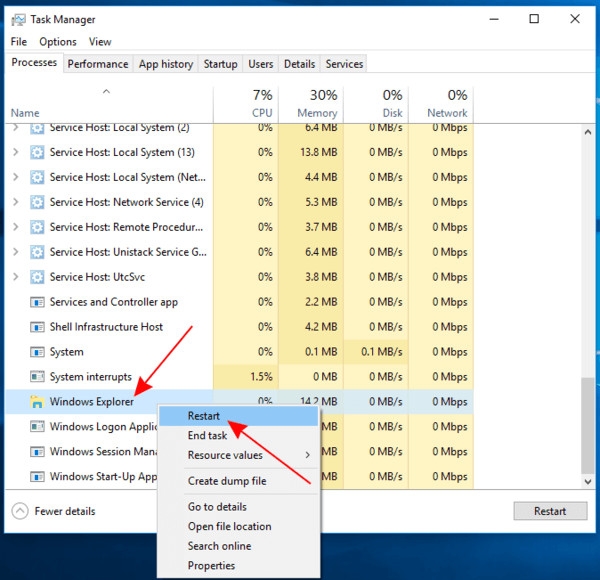Click the System interrupts icon
600x580 pixels.
[37, 377]
